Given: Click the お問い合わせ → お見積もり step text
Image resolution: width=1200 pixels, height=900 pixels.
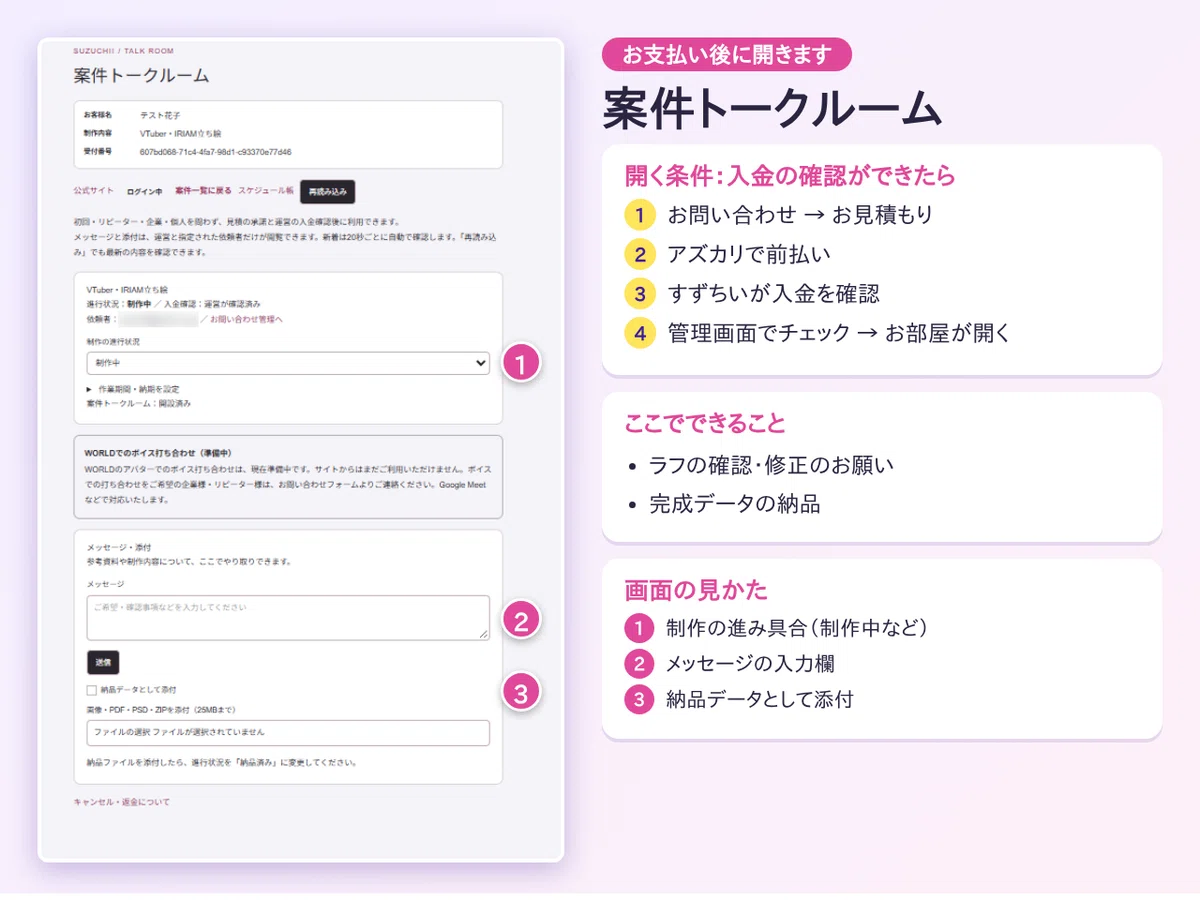Looking at the screenshot, I should 800,214.
